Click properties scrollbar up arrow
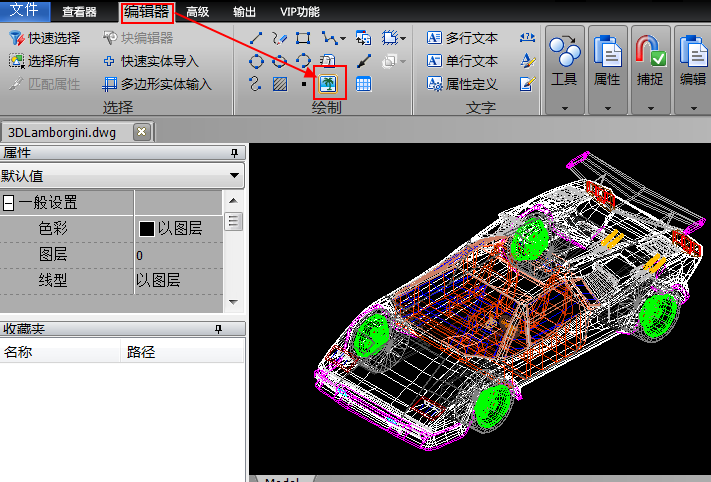 pos(233,201)
